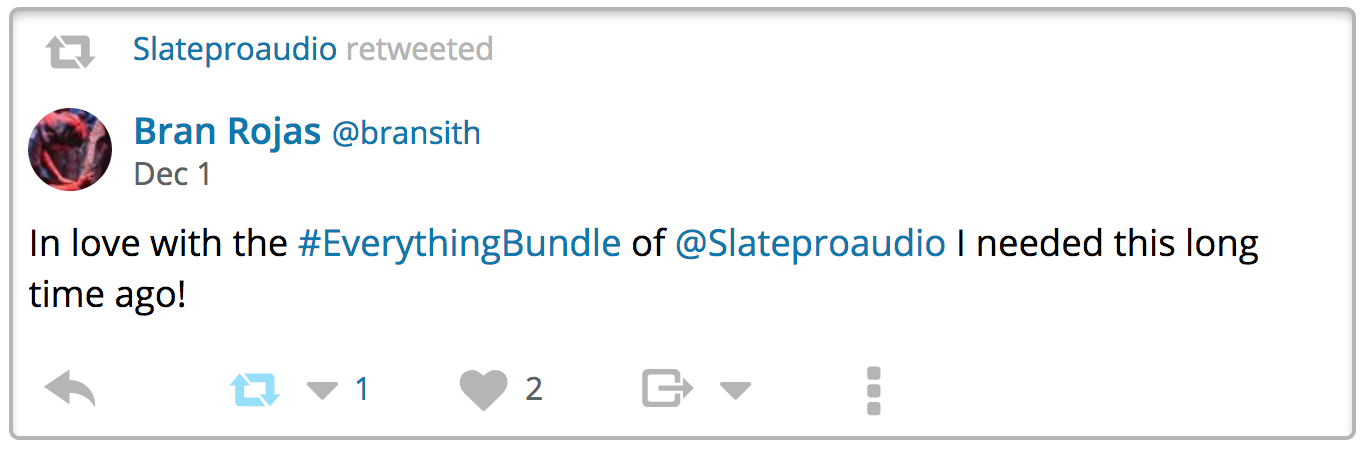This screenshot has height=452, width=1368.
Task: Click the reply arrow icon
Action: (x=70, y=389)
